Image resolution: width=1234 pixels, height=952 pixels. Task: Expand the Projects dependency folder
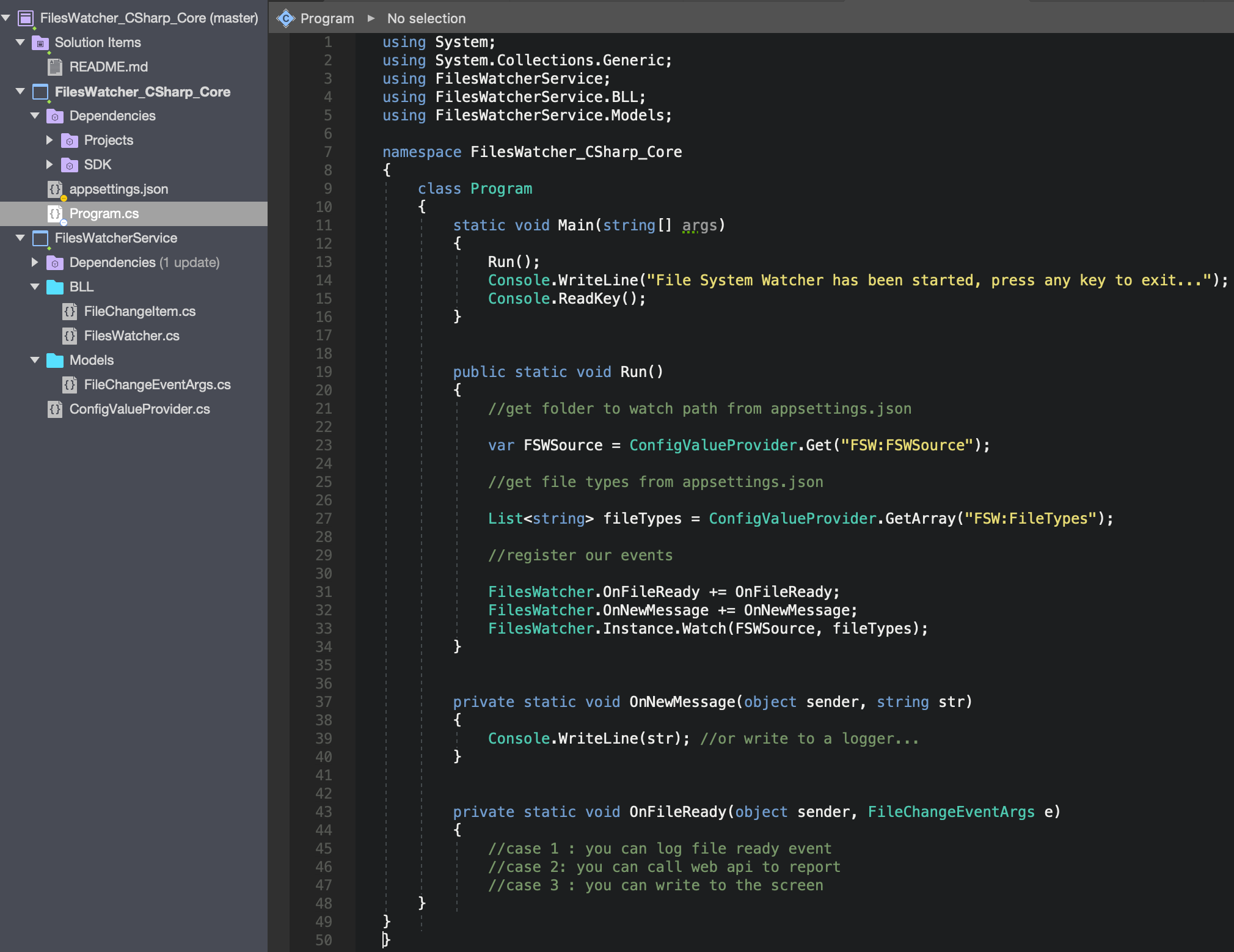point(50,141)
